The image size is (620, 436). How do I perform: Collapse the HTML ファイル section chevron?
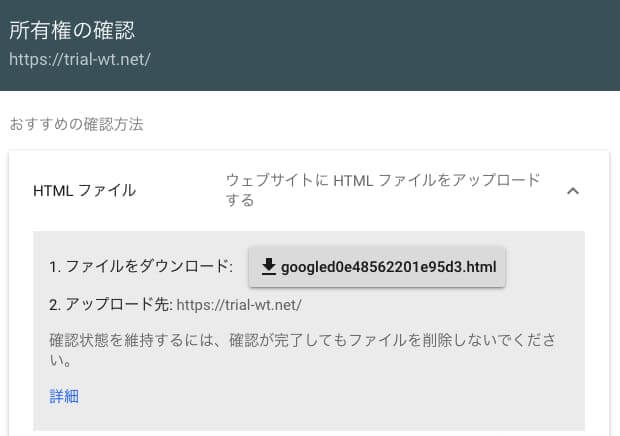click(573, 191)
